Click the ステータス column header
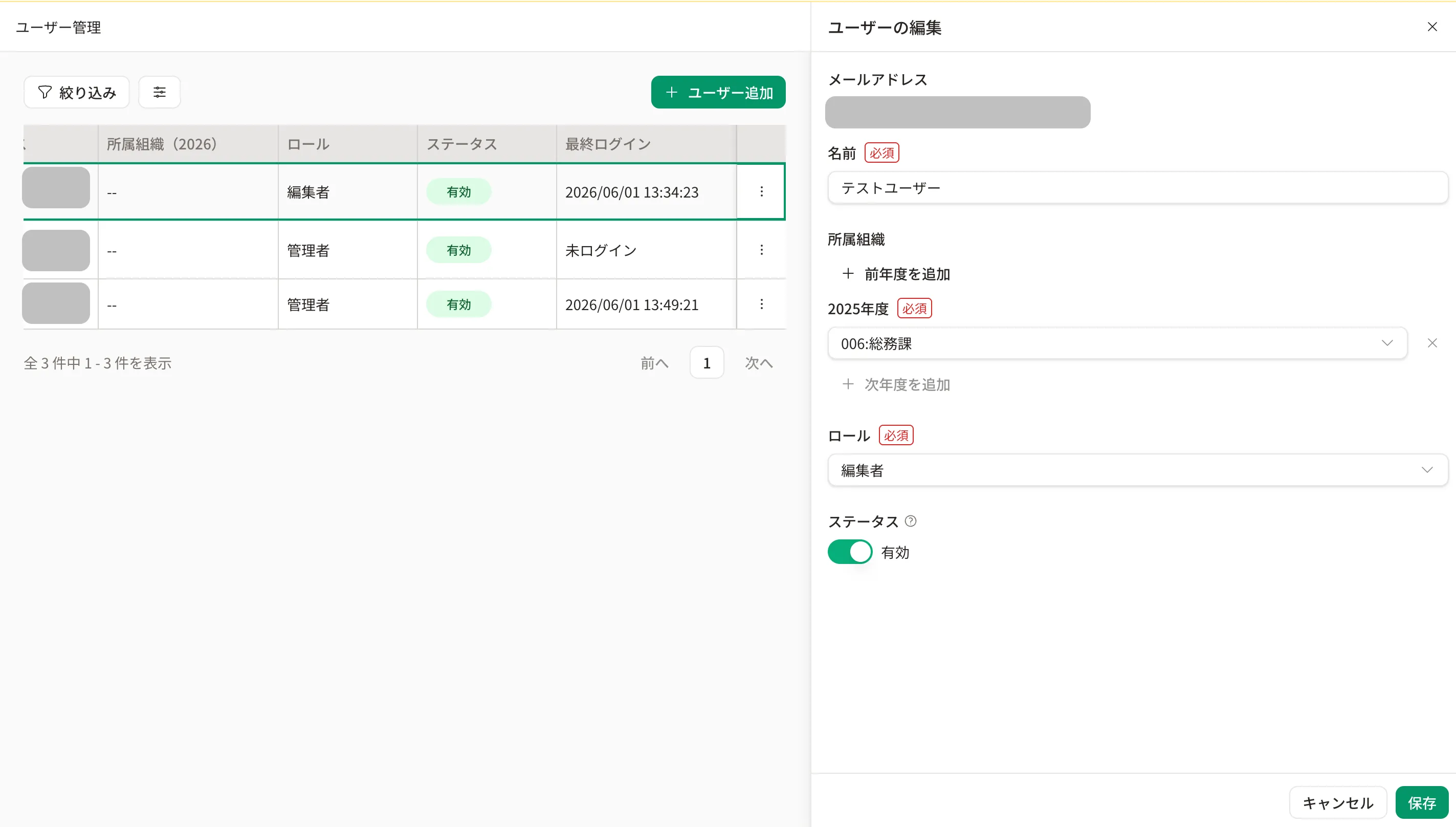1456x827 pixels. click(x=487, y=144)
